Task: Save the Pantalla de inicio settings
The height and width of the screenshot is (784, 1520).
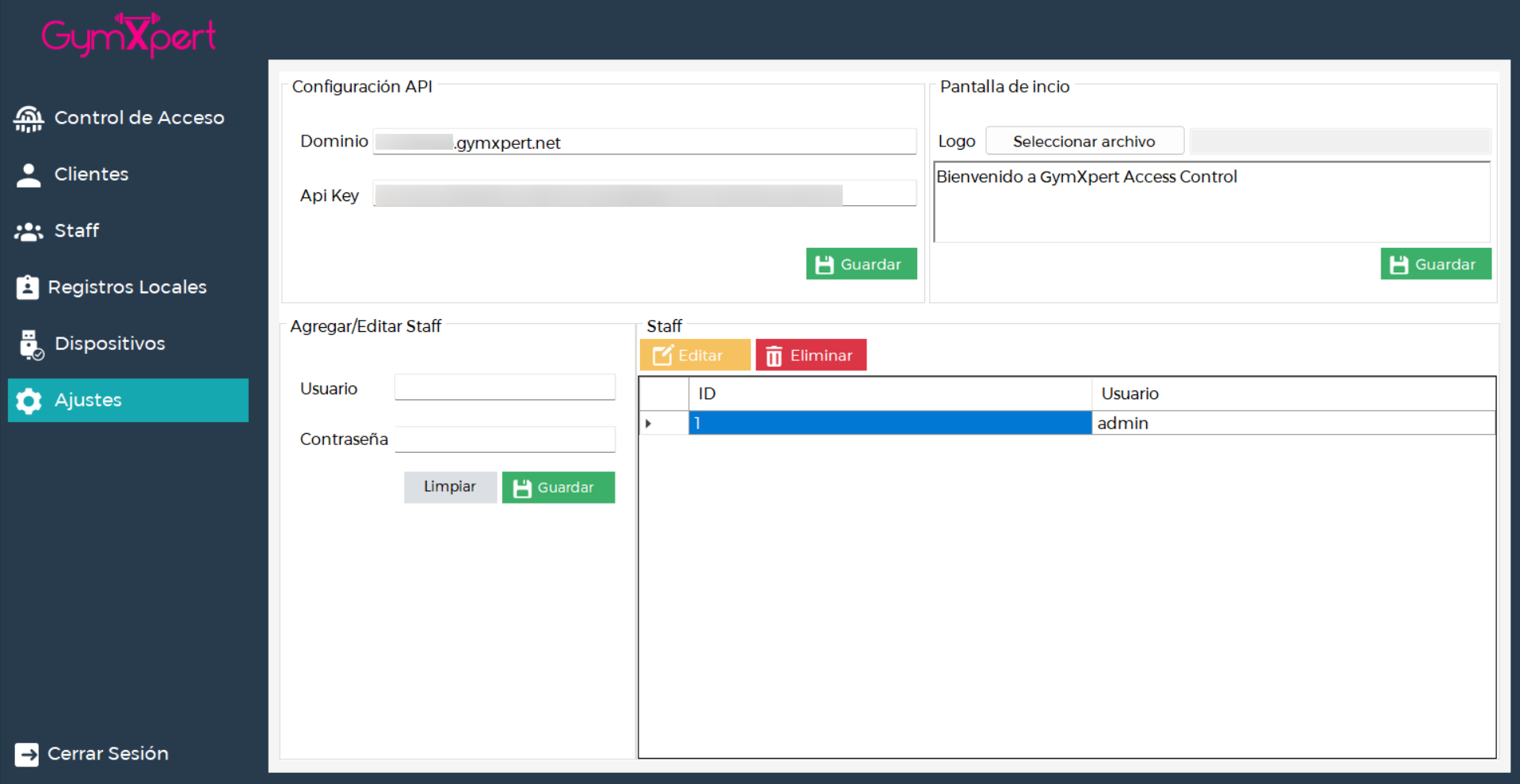Action: coord(1435,265)
